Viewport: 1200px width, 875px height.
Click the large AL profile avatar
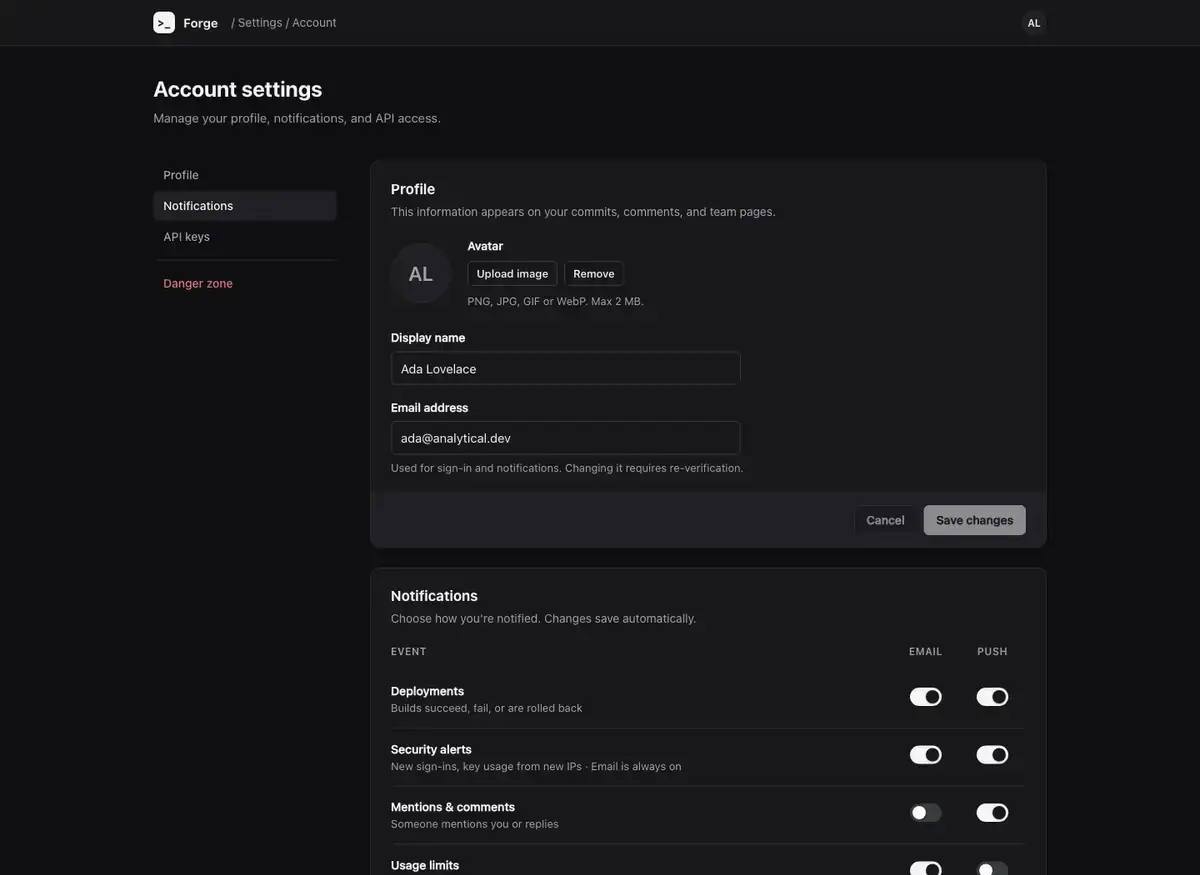coord(421,273)
